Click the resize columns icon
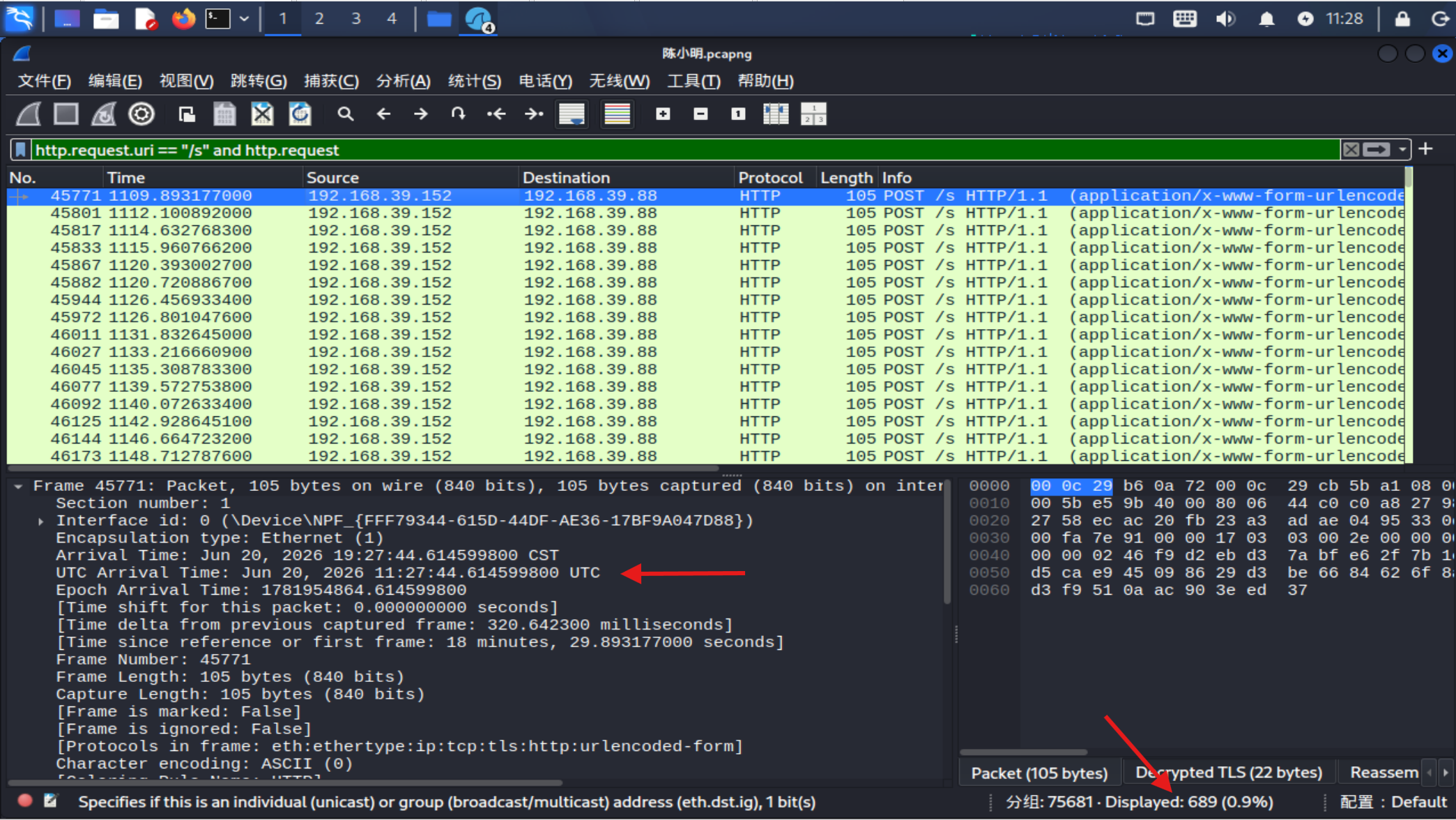 pos(776,114)
